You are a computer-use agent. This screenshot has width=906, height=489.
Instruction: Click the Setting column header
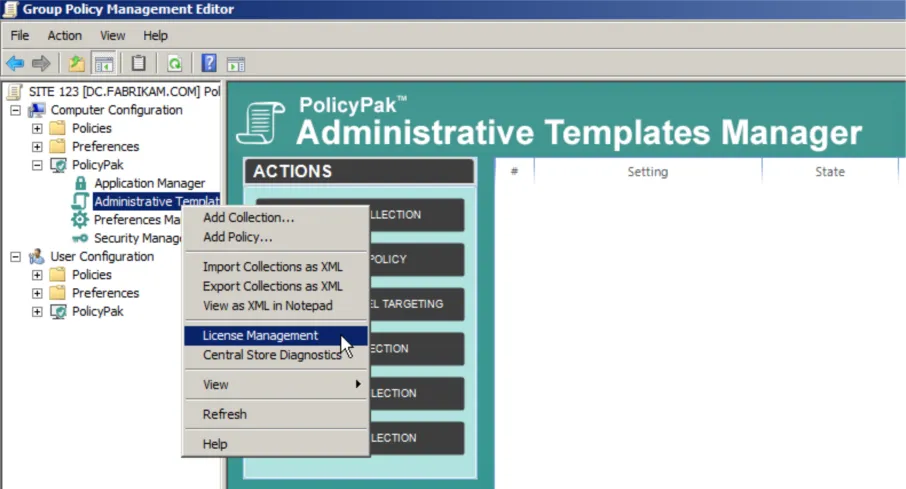pyautogui.click(x=647, y=172)
